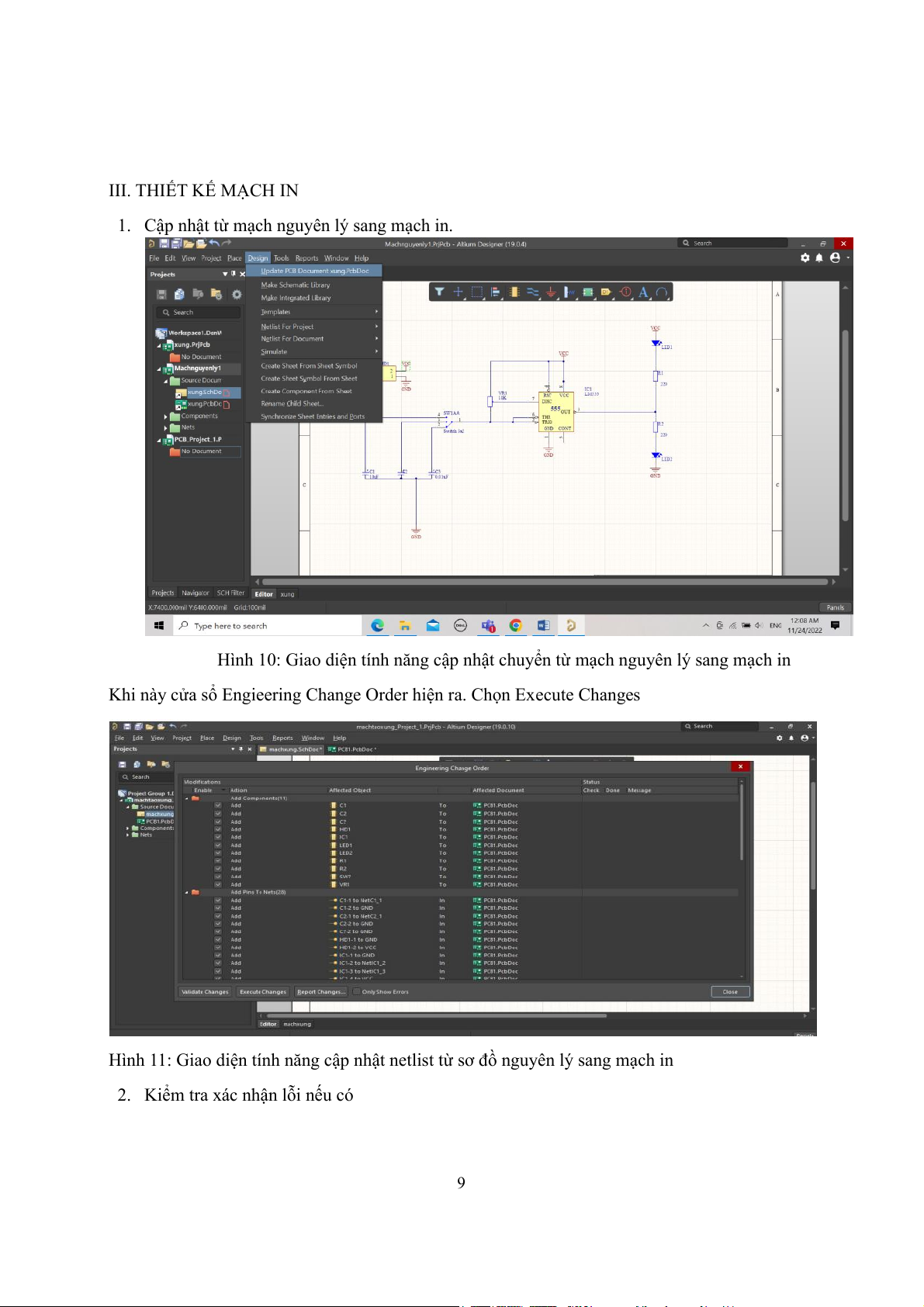Switch to the Navigator panel tab

point(196,593)
